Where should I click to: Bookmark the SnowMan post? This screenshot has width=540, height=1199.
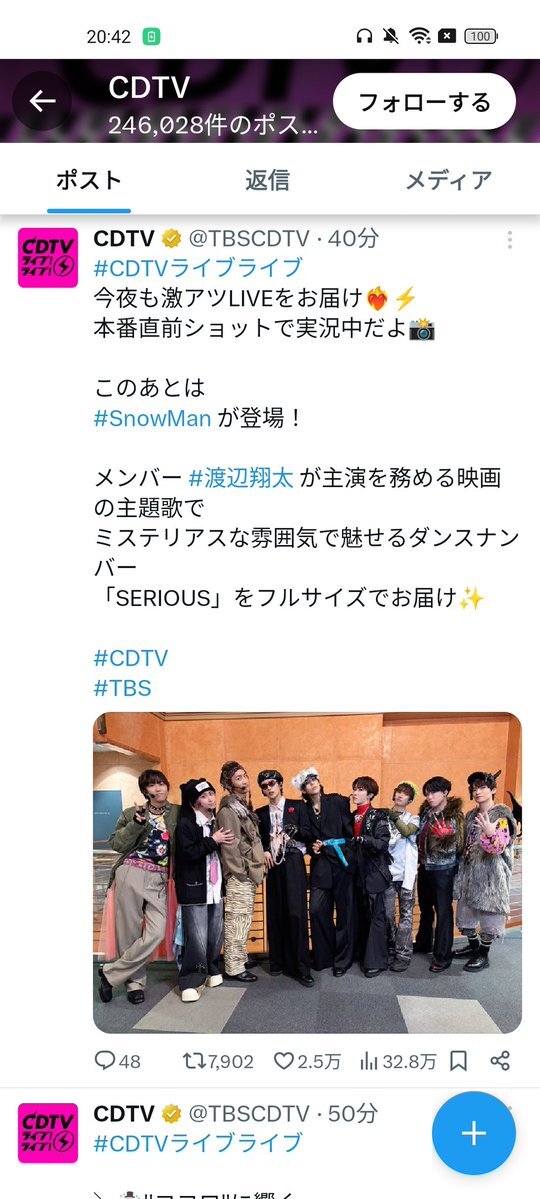[458, 1061]
